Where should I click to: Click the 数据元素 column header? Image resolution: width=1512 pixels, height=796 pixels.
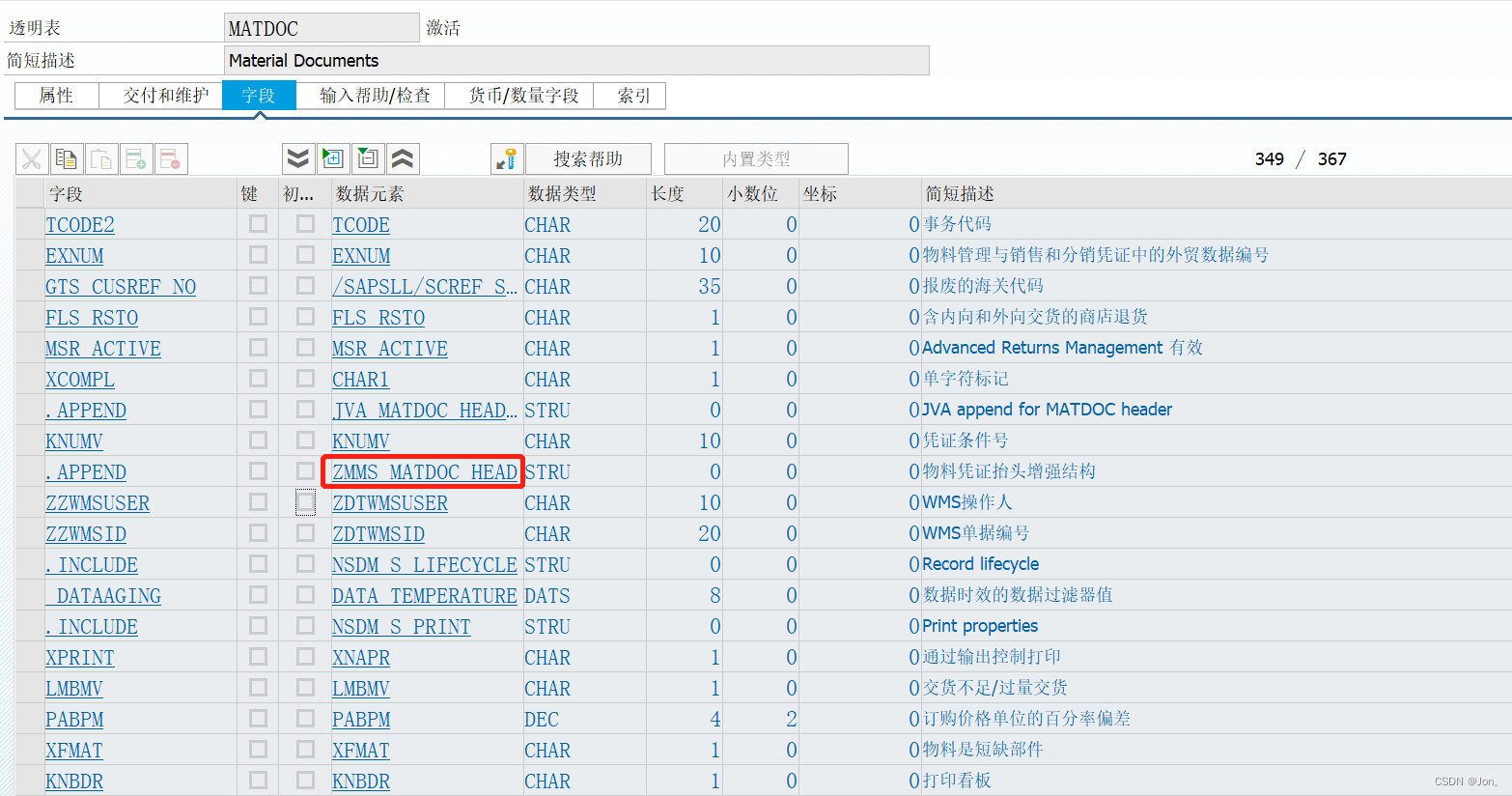[x=427, y=193]
